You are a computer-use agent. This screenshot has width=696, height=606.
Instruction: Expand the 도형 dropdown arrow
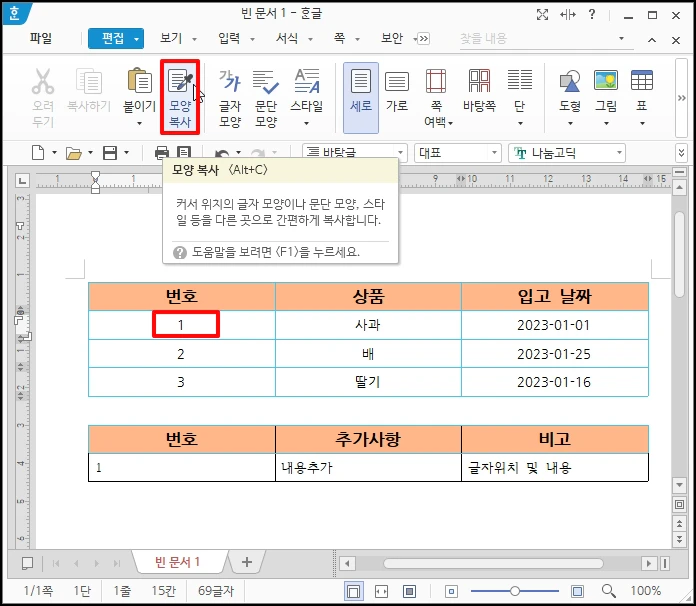[x=570, y=123]
